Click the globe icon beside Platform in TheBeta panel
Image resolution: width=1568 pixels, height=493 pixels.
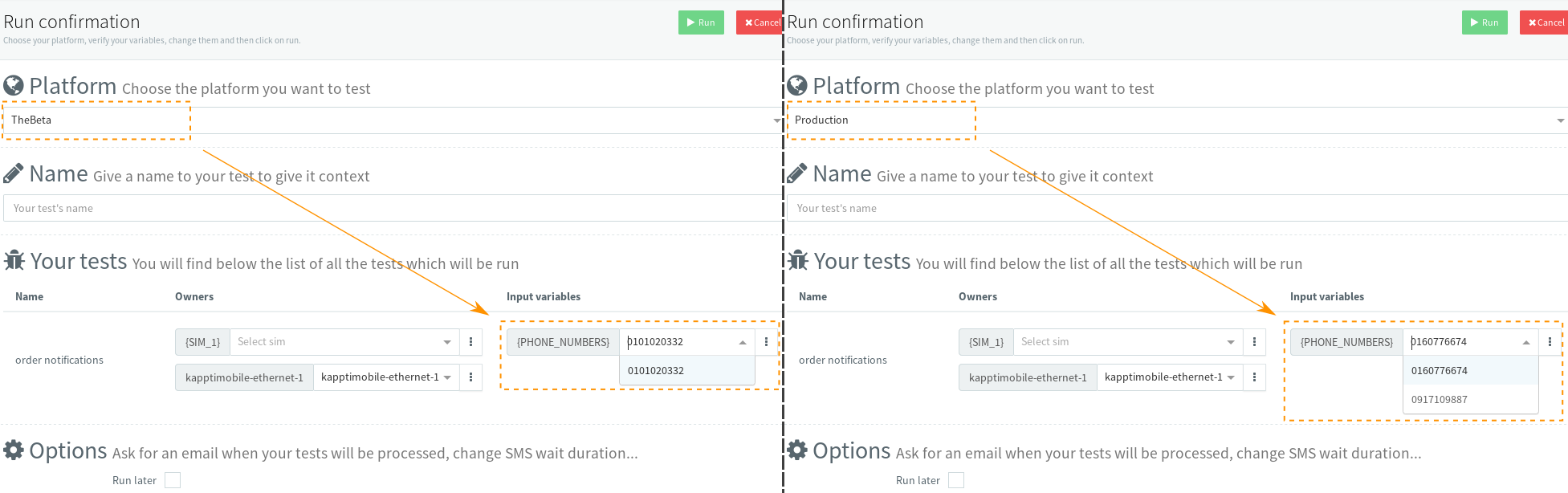tap(14, 86)
